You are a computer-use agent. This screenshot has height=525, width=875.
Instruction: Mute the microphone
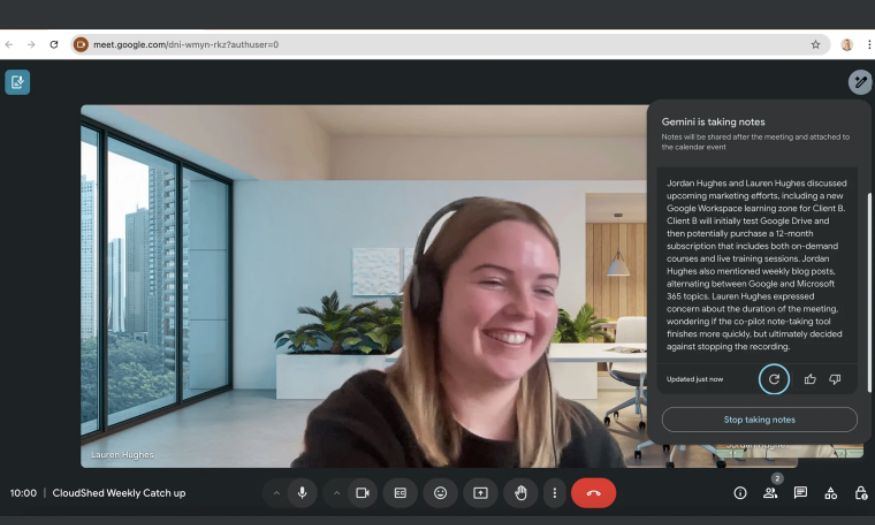302,493
